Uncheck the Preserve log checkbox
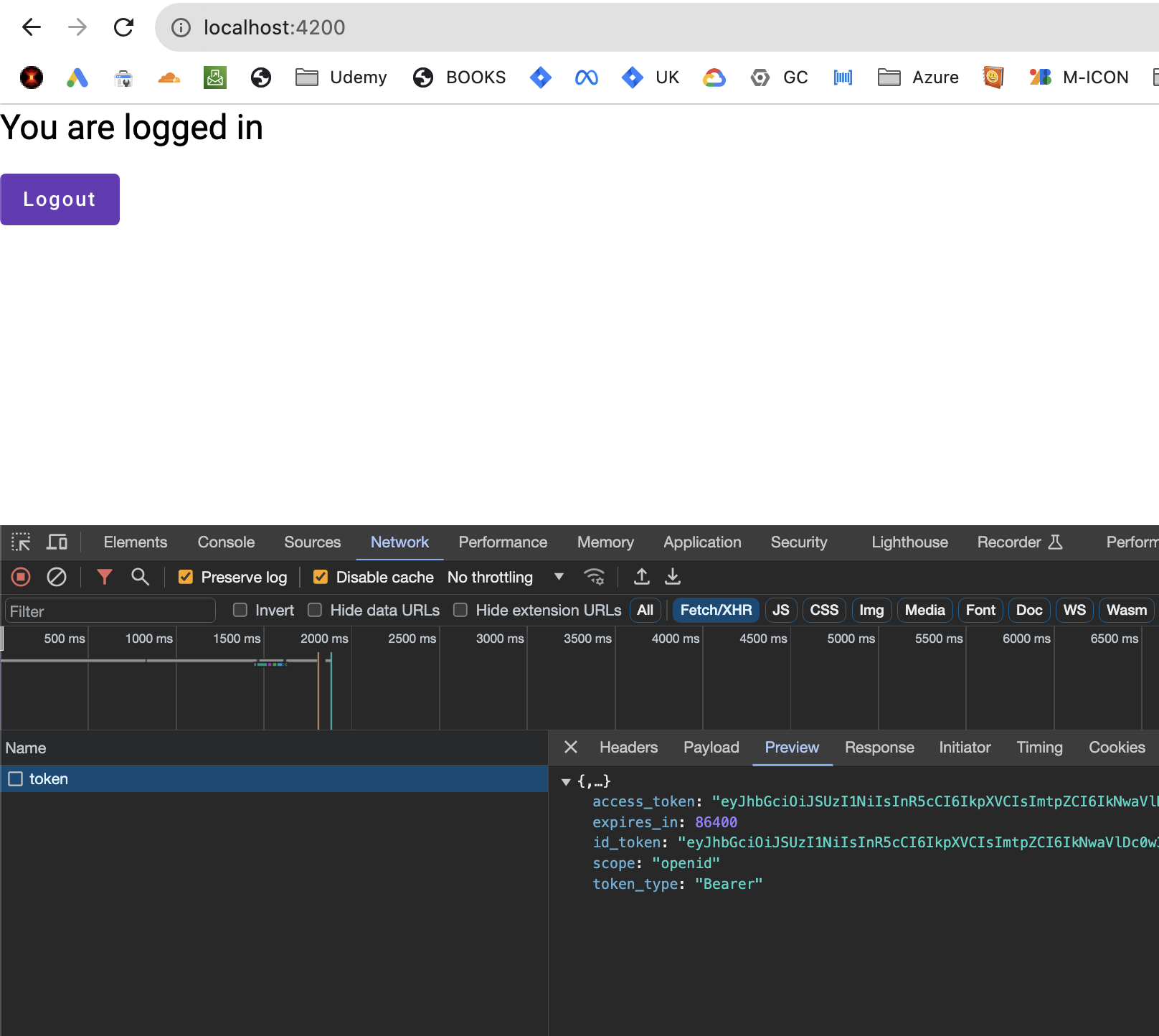Image resolution: width=1159 pixels, height=1036 pixels. click(x=186, y=578)
